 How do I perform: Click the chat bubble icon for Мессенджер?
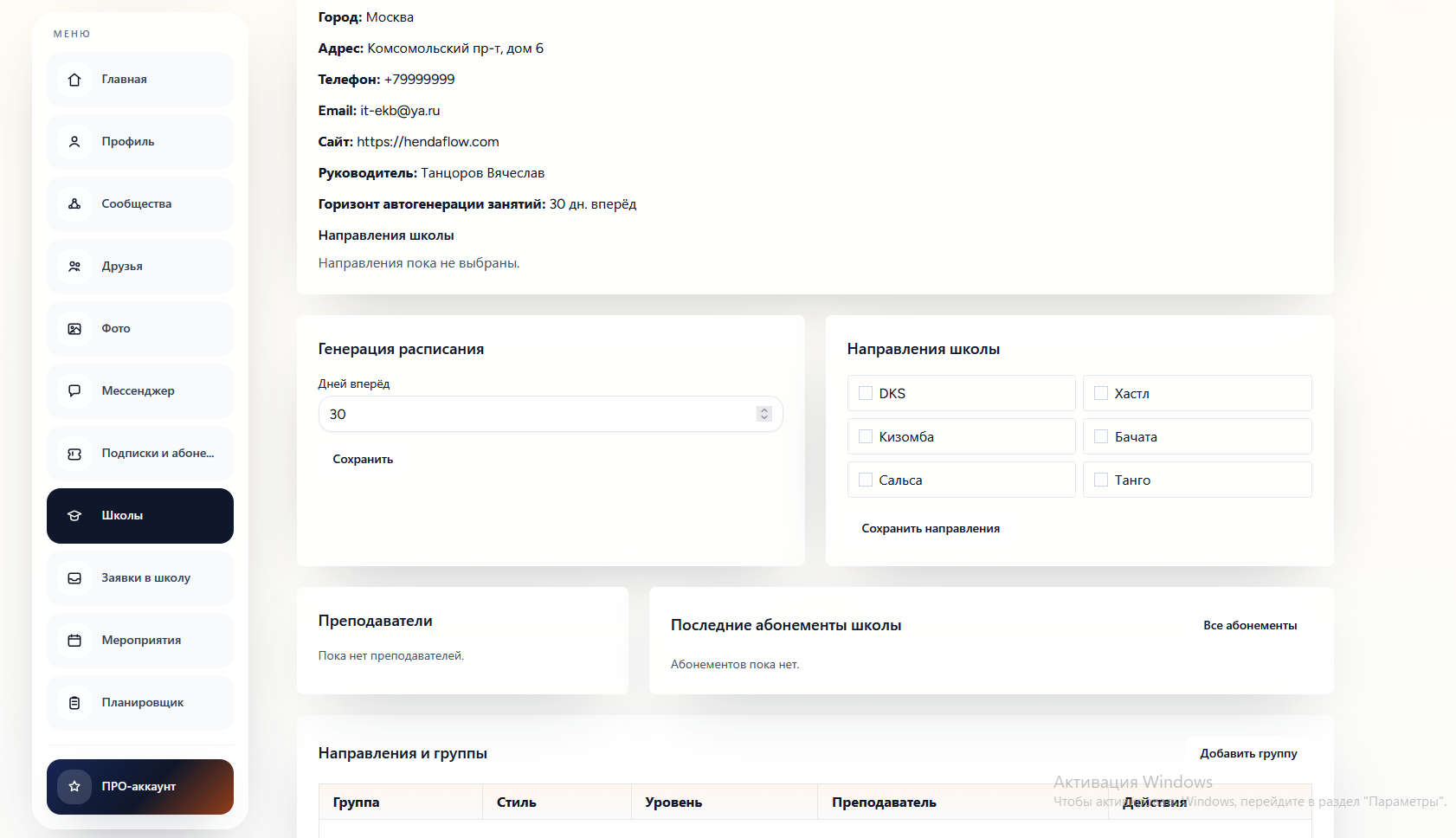(74, 391)
